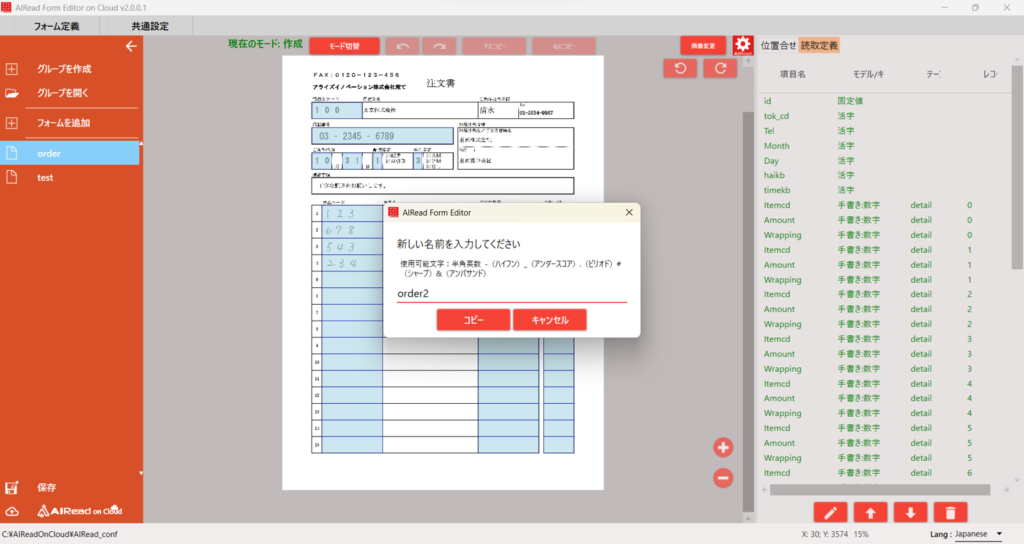Collapse the sidebar with the back arrow
This screenshot has width=1024, height=544.
130,46
